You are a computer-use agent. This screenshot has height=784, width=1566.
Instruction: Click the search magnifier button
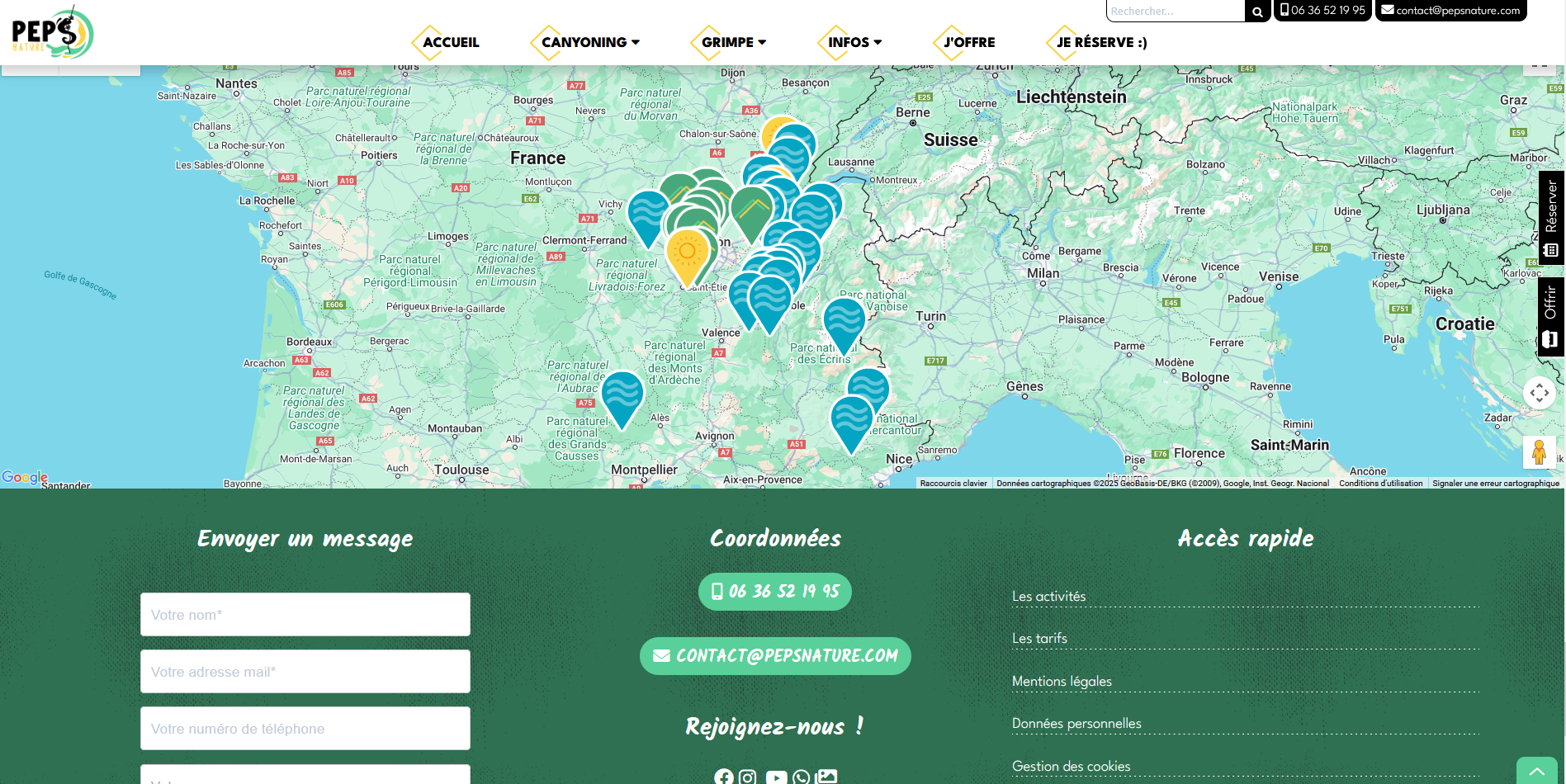1257,12
